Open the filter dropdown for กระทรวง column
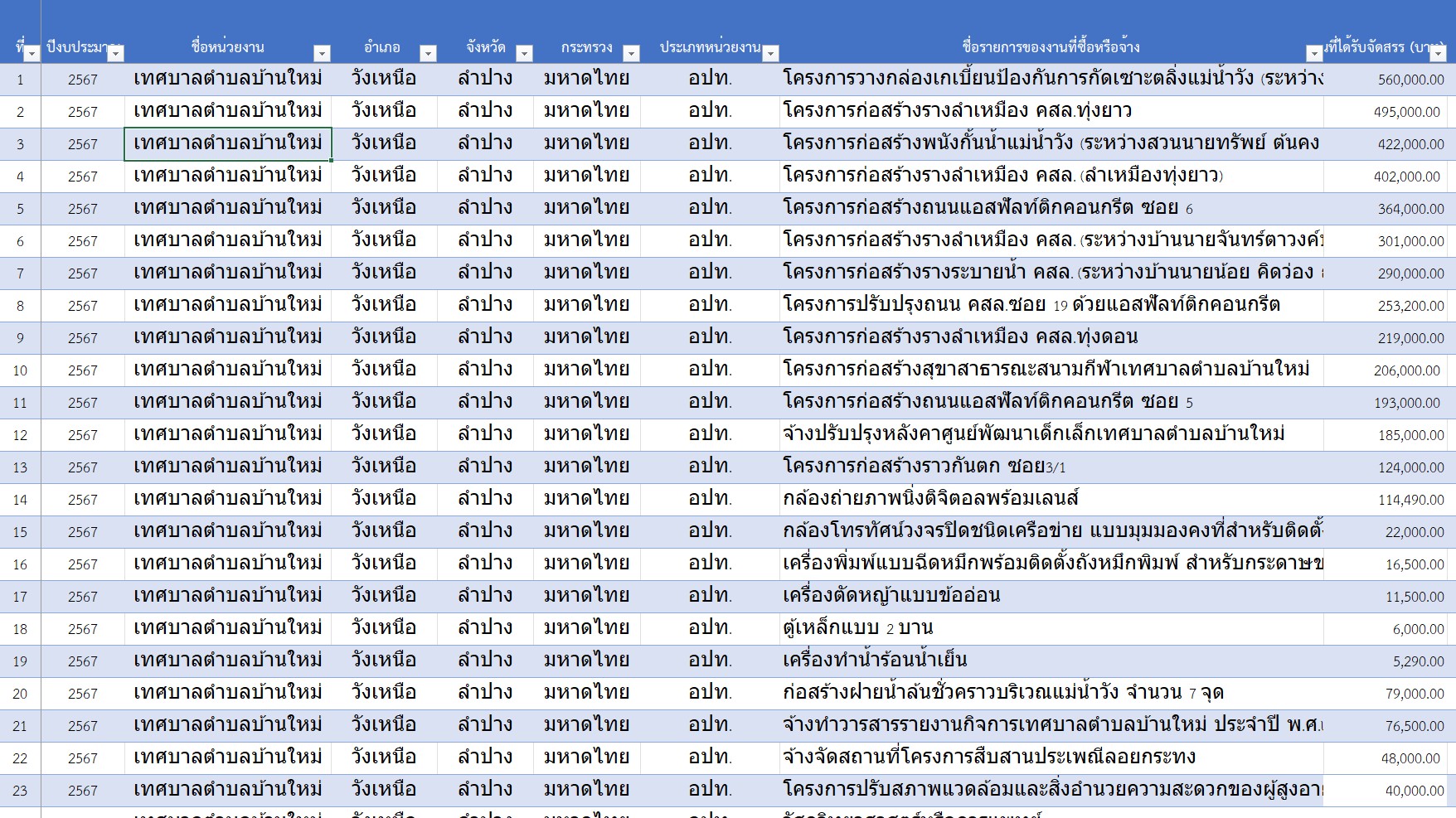The width and height of the screenshot is (1456, 818). click(631, 54)
